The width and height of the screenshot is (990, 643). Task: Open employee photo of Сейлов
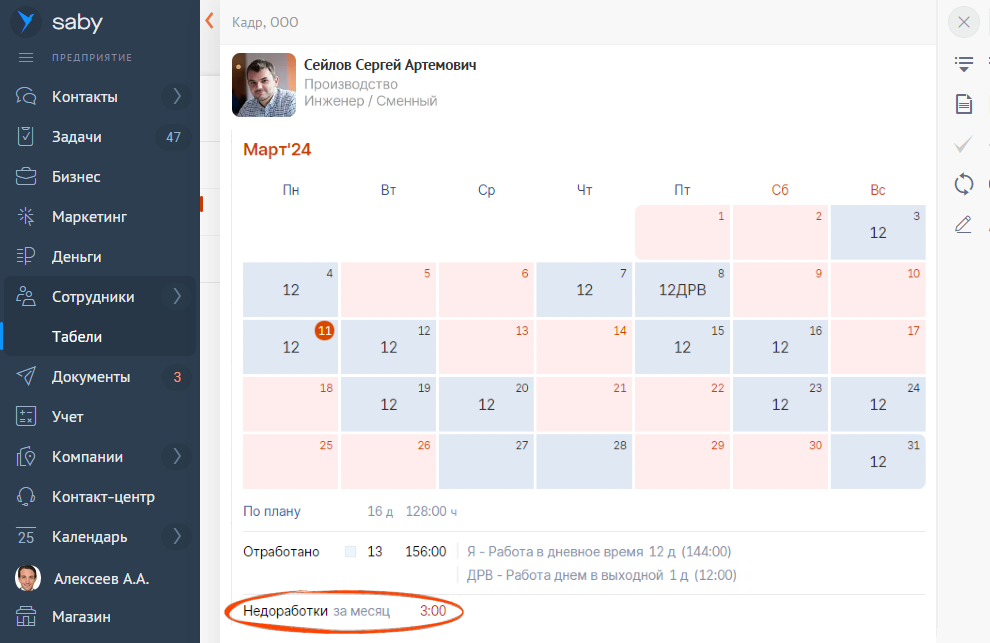[x=264, y=85]
